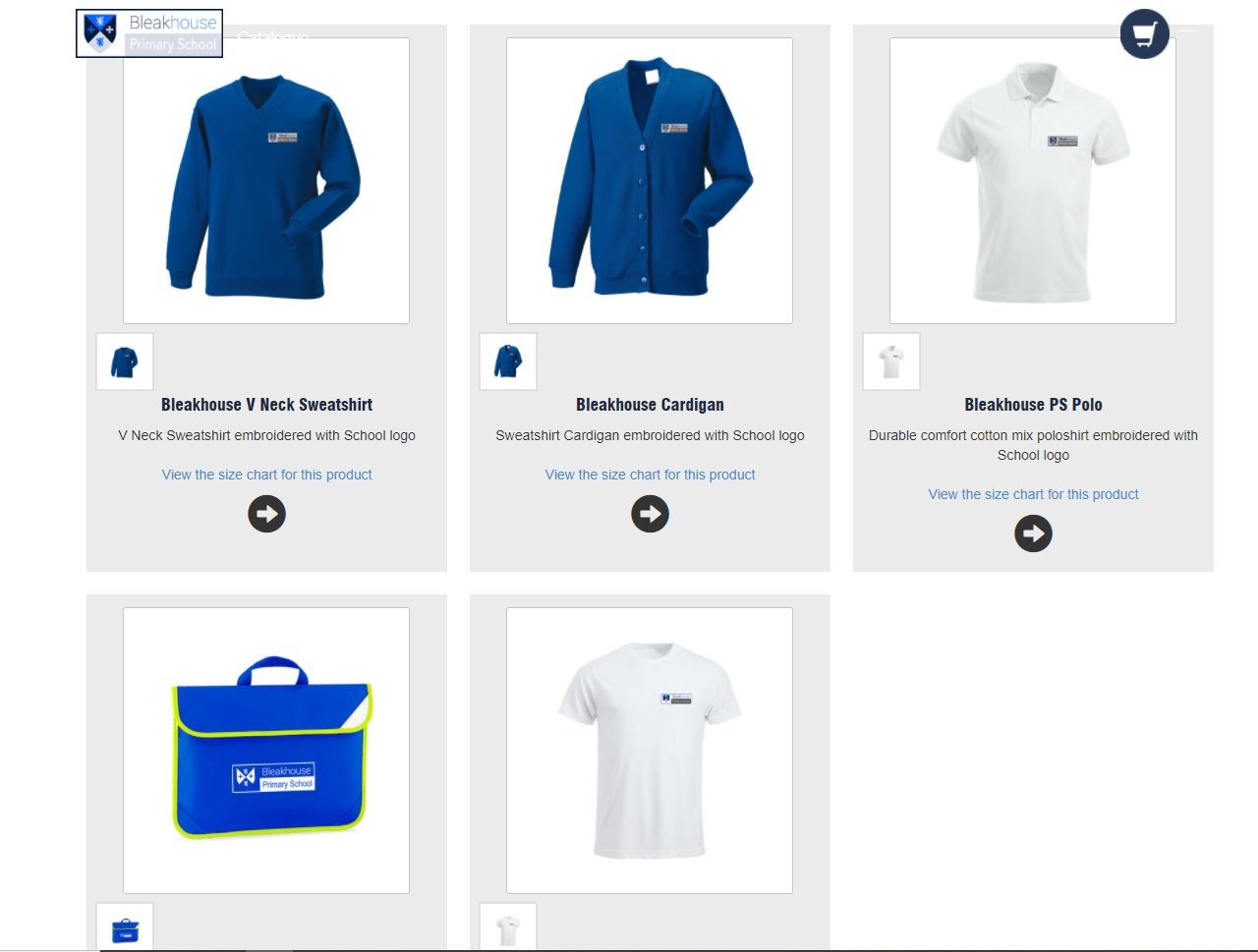Screen dimensions: 1258x952
Task: Click arrow button under Bleakhouse Cardigan
Action: pos(650,514)
